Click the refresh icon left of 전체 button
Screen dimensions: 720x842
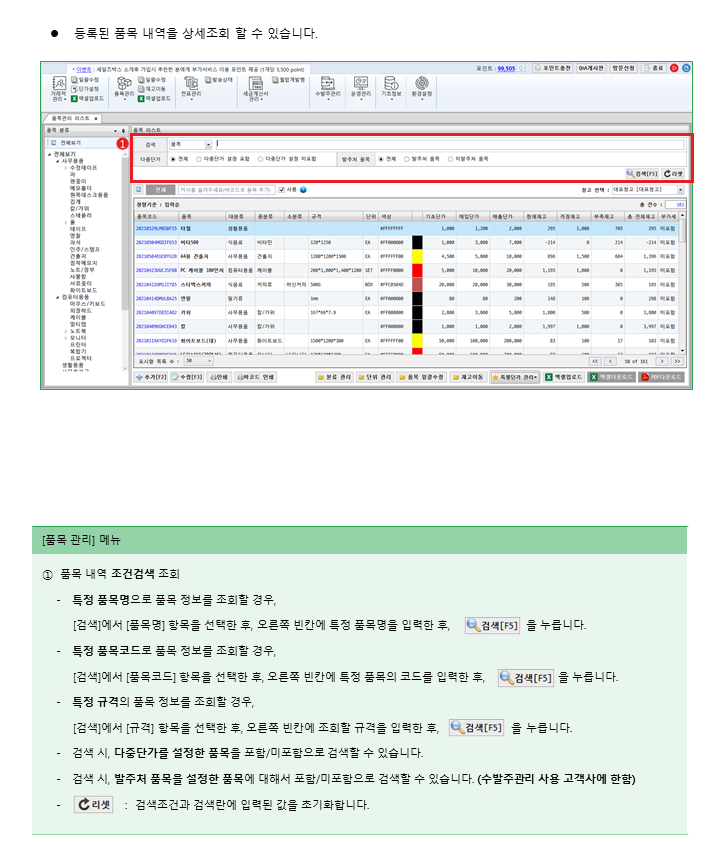pos(139,190)
